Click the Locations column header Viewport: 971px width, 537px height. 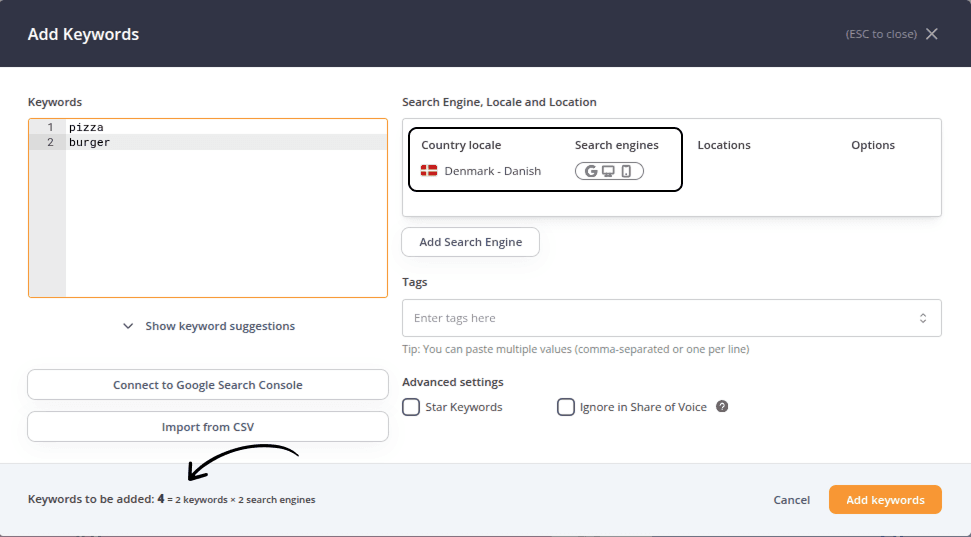pos(724,145)
